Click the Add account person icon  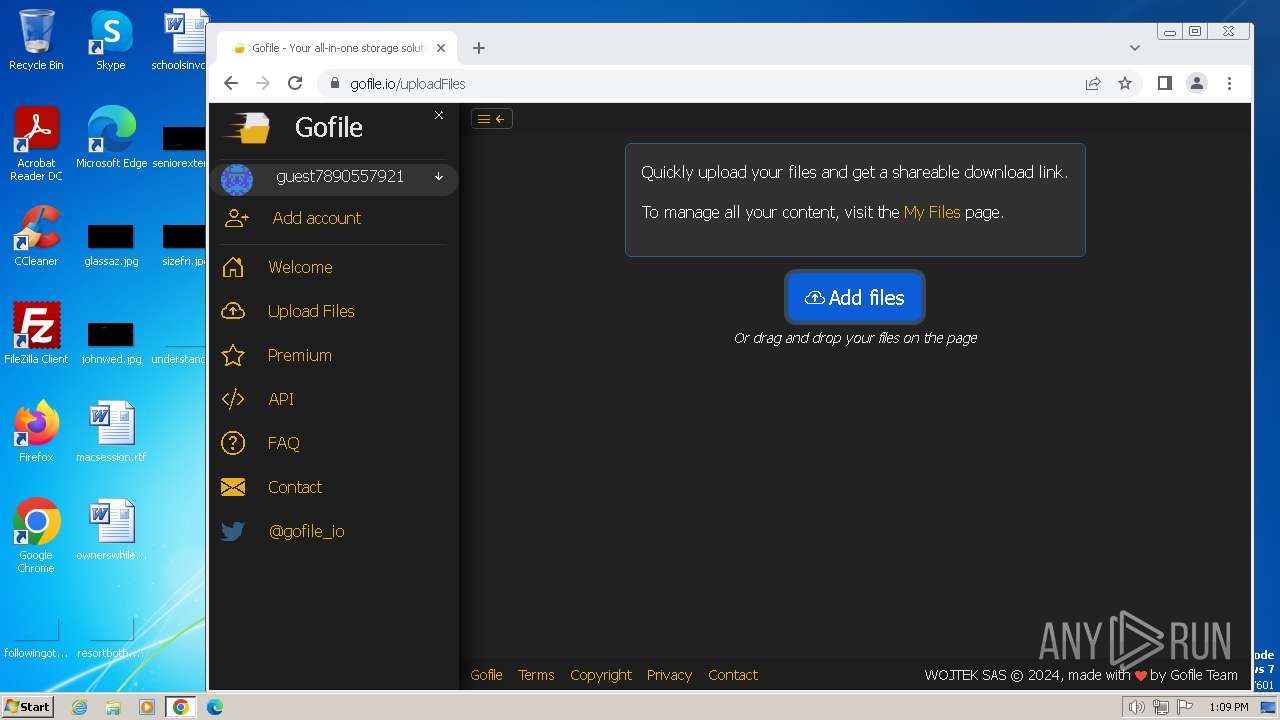pyautogui.click(x=237, y=218)
